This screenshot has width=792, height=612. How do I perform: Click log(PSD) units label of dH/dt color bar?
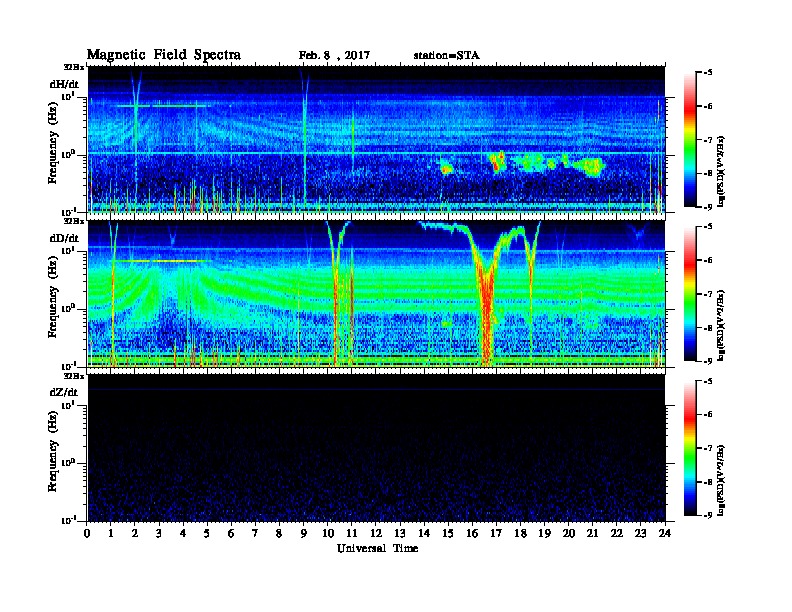tap(721, 172)
